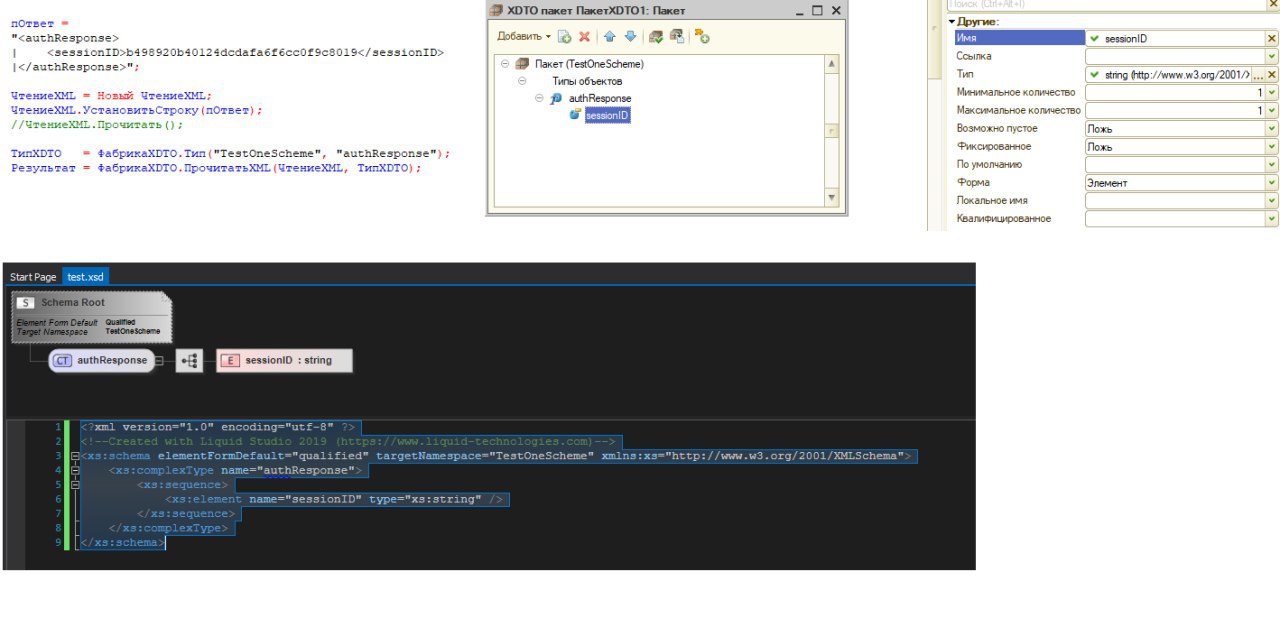Select the authResponse complex type node
The width and height of the screenshot is (1280, 627).
tap(101, 360)
